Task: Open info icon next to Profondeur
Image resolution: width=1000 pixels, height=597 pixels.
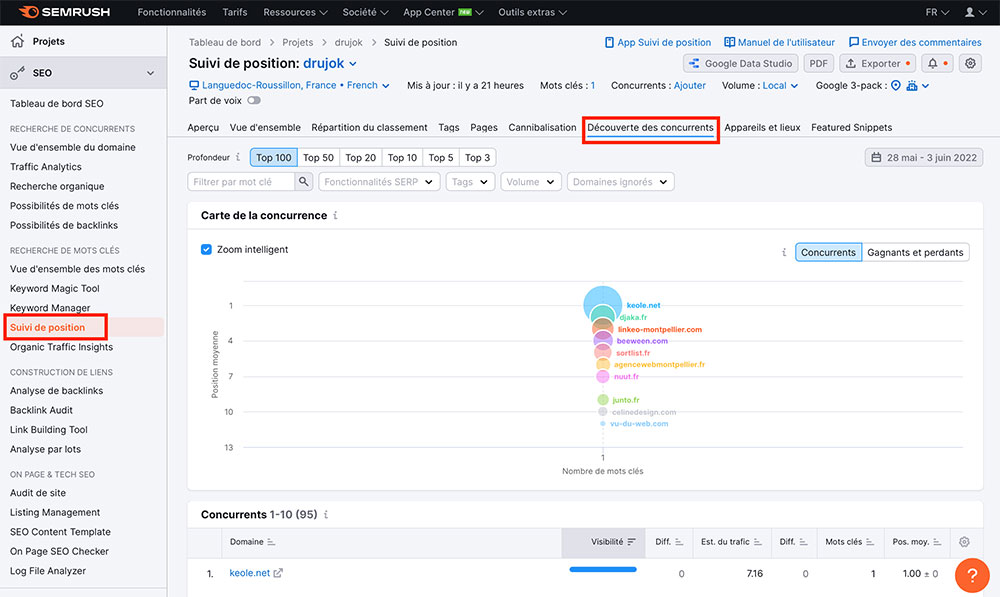Action: point(238,157)
